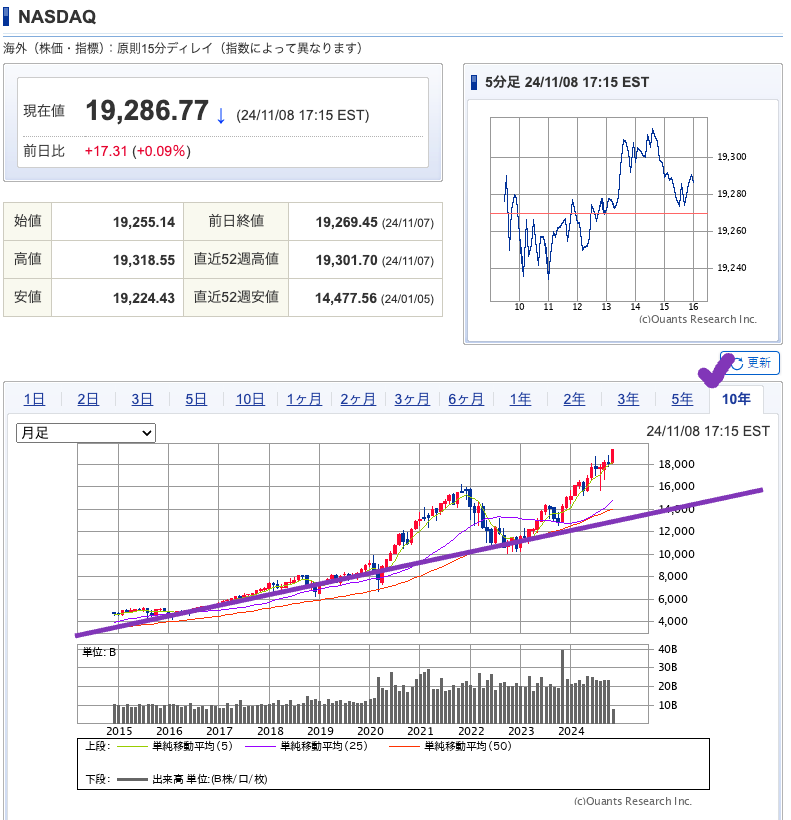This screenshot has height=820, width=791.
Task: Select the active 10年 tab
Action: click(x=736, y=400)
